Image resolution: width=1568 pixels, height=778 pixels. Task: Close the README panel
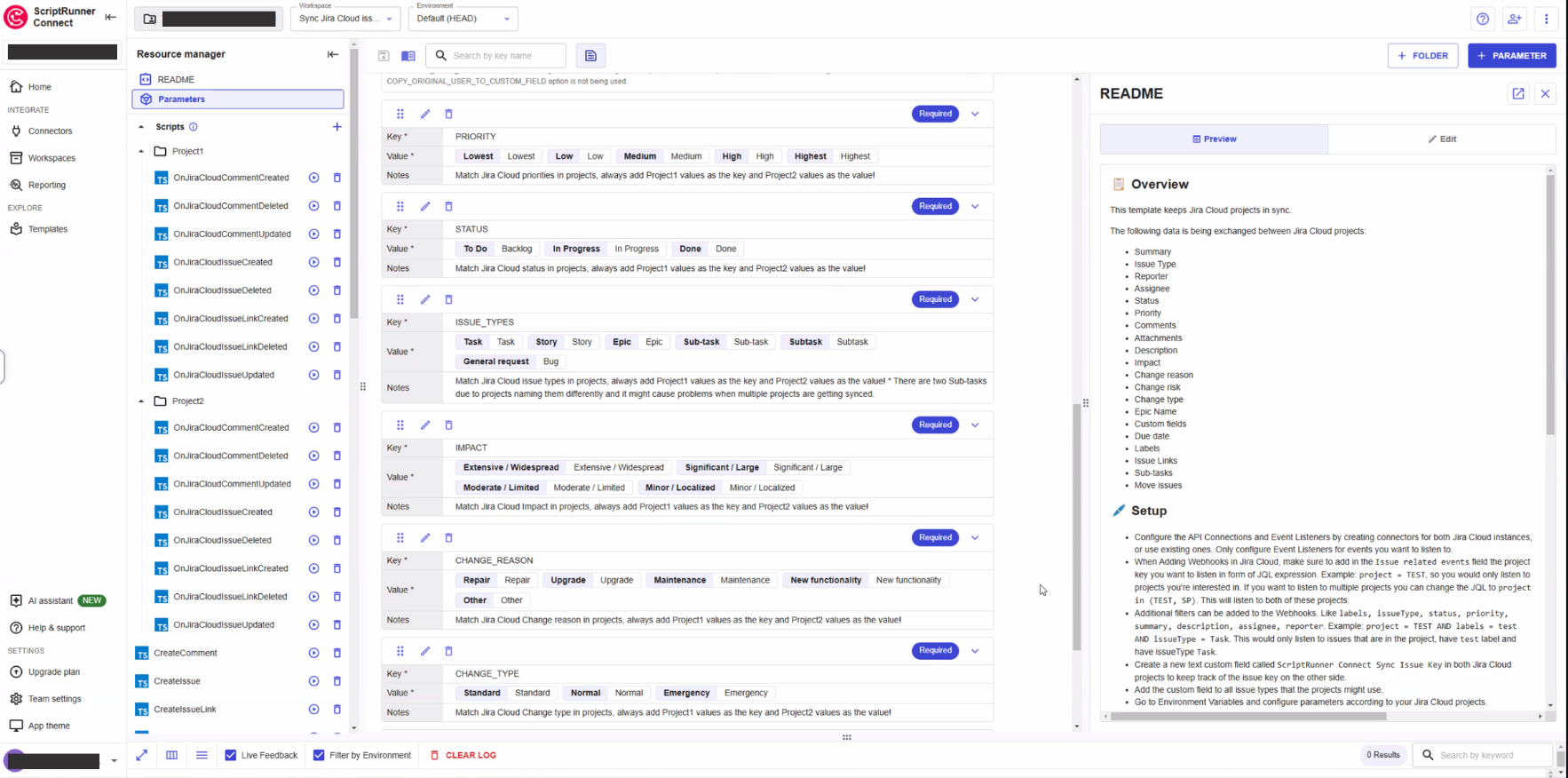point(1546,93)
